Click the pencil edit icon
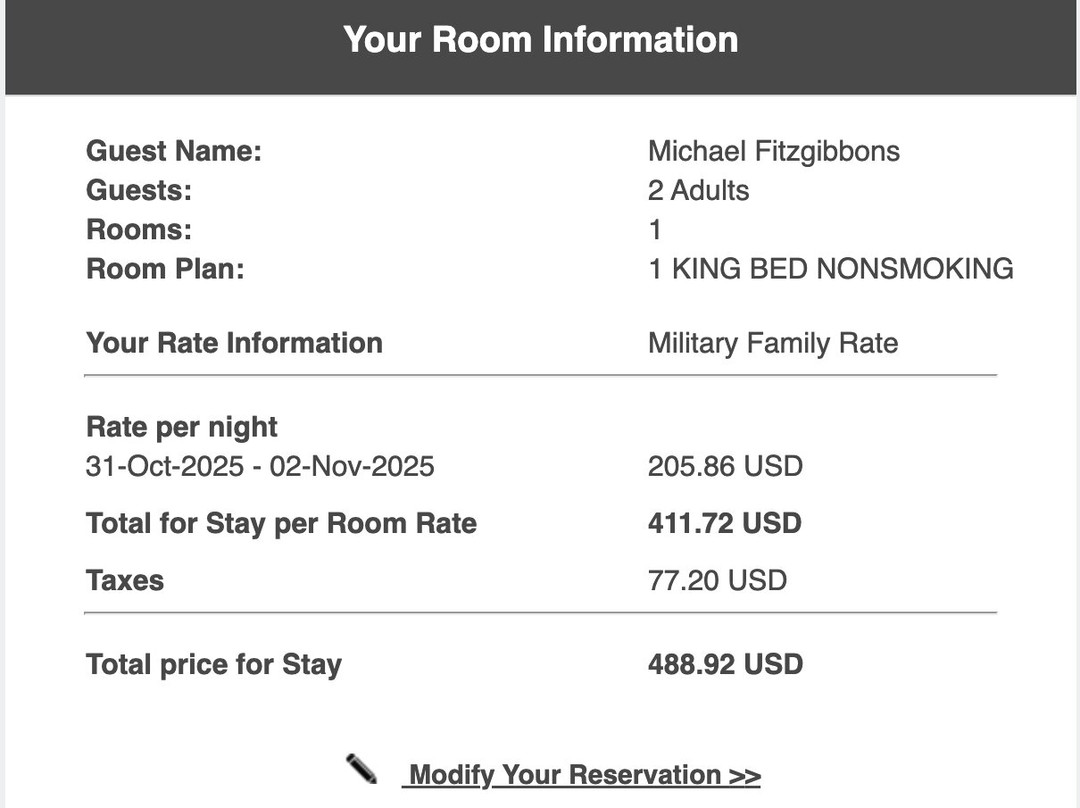Image resolution: width=1080 pixels, height=808 pixels. pyautogui.click(x=362, y=769)
